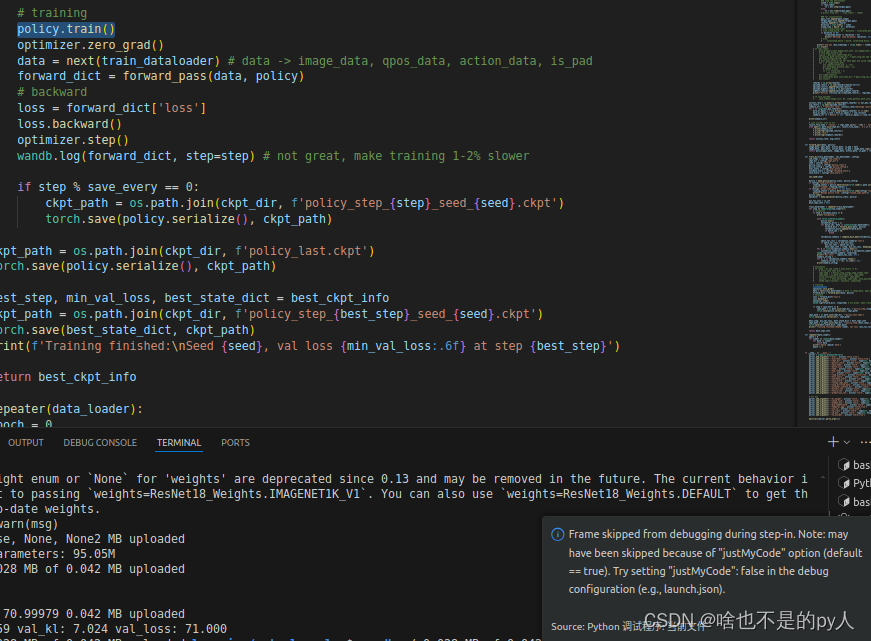This screenshot has width=871, height=641.
Task: Open terminal more actions ellipsis icon
Action: tap(864, 442)
